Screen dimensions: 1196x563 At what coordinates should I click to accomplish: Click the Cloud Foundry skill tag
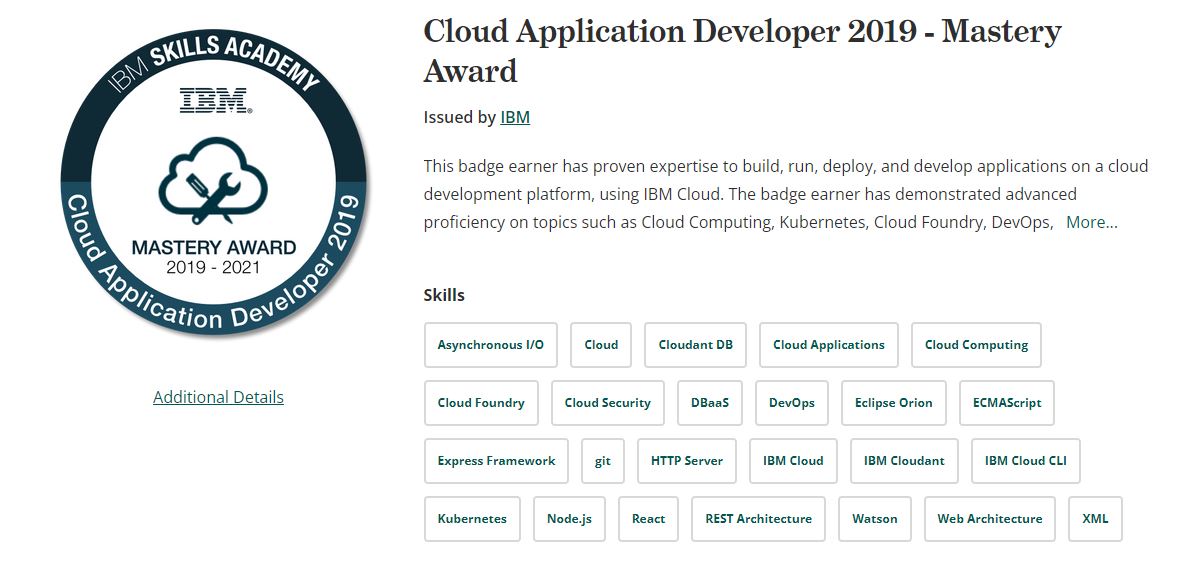[x=481, y=403]
